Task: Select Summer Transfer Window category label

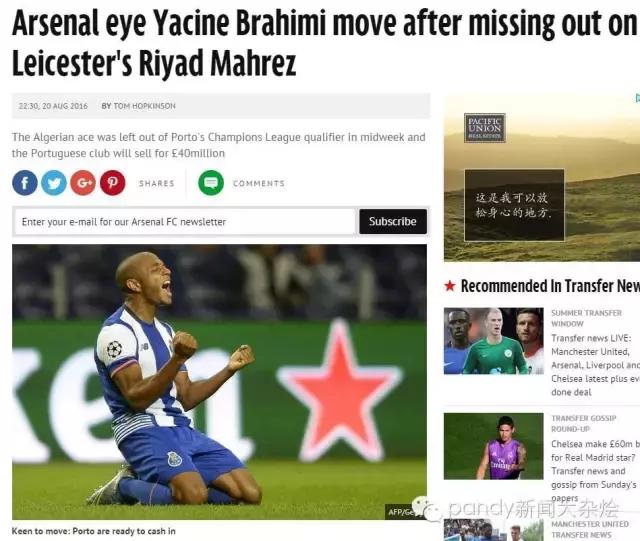Action: (587, 318)
